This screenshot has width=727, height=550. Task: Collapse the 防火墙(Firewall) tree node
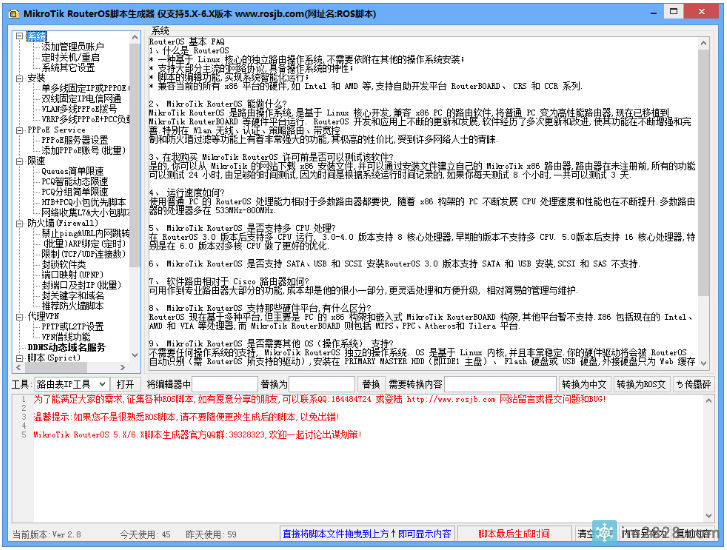point(20,223)
